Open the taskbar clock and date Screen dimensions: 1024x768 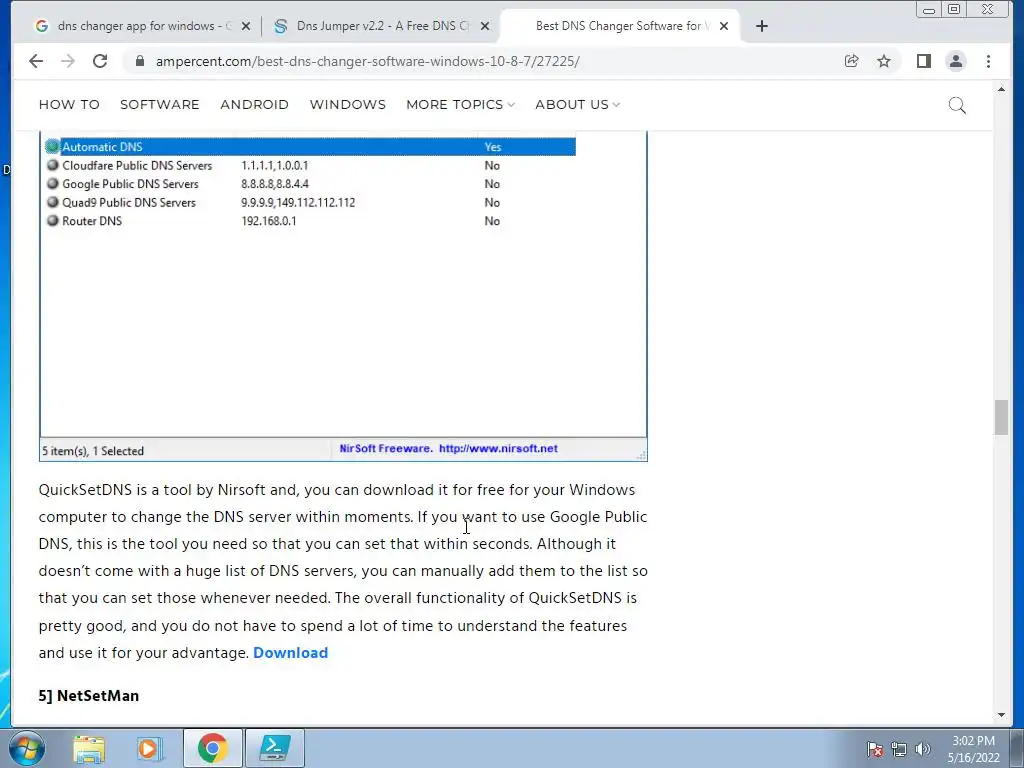click(x=974, y=749)
